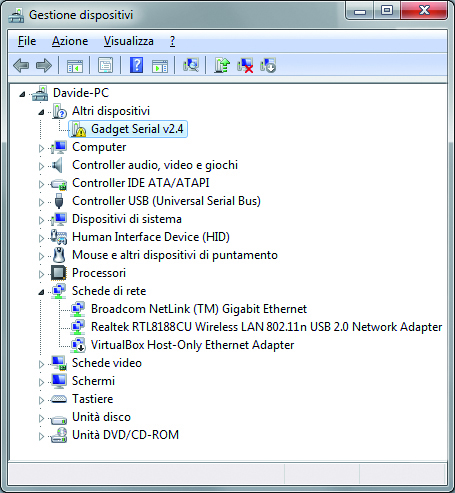Collapse the Altri dispositivi branch
Image resolution: width=455 pixels, height=493 pixels.
click(41, 112)
